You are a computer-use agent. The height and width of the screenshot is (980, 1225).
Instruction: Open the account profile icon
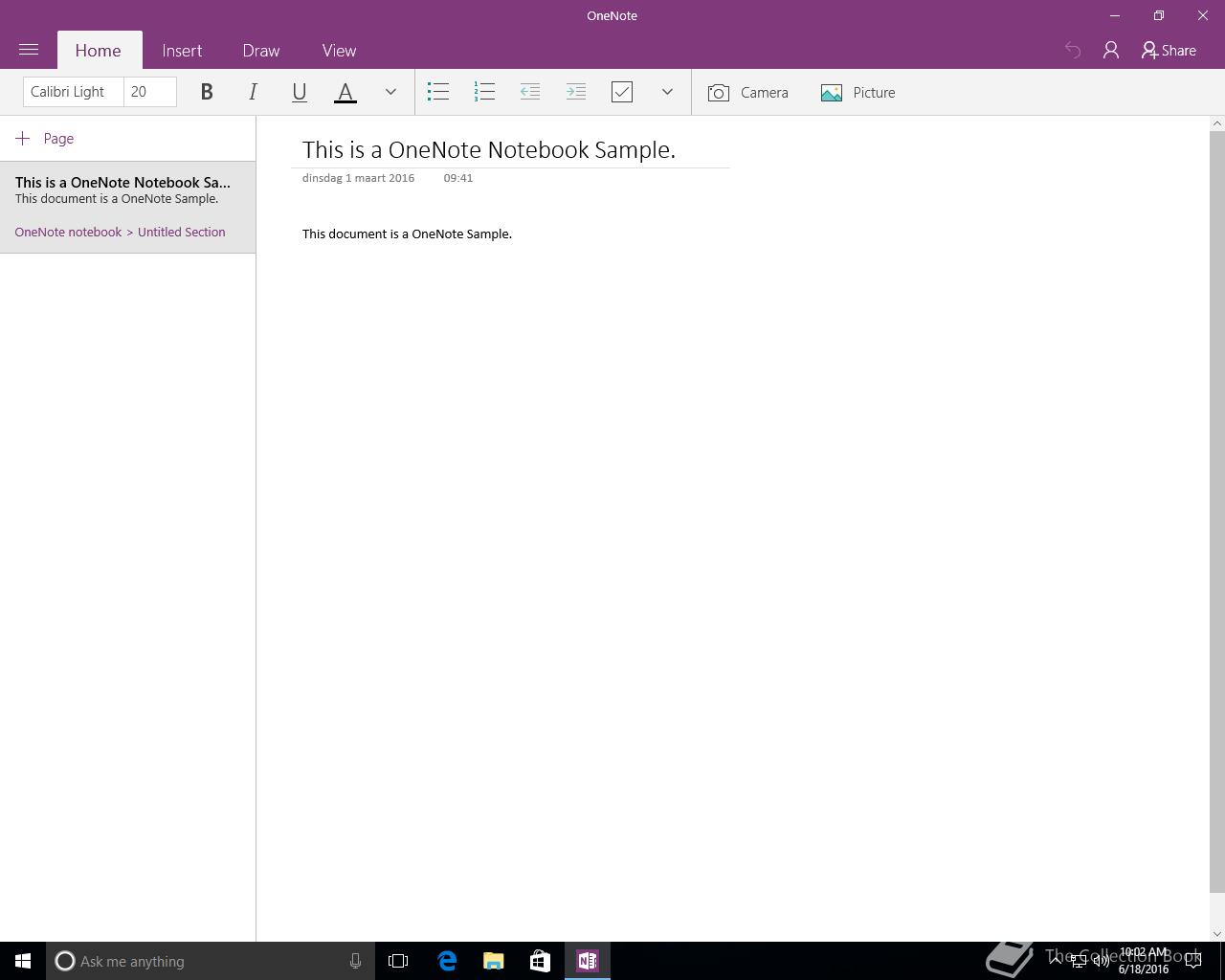pos(1111,51)
